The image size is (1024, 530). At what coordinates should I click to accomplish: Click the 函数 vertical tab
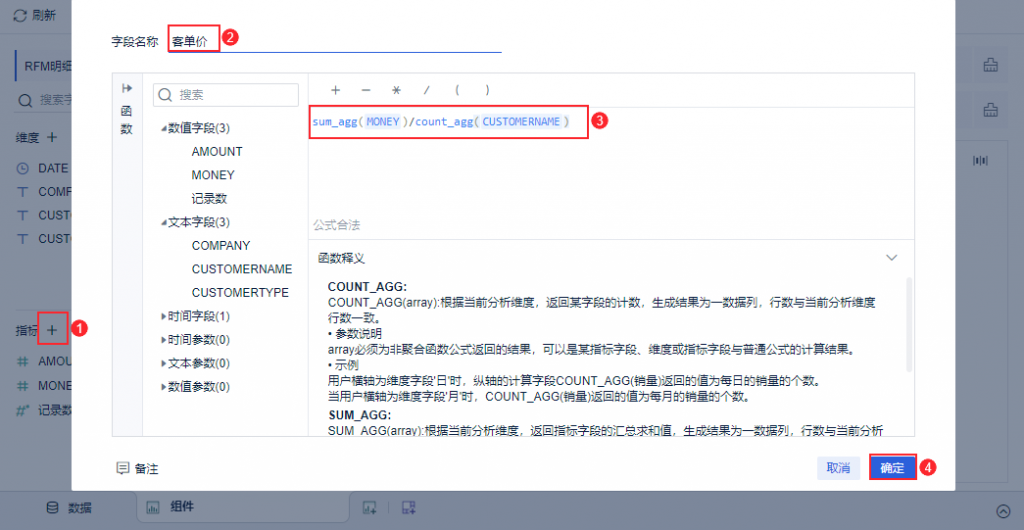point(127,120)
